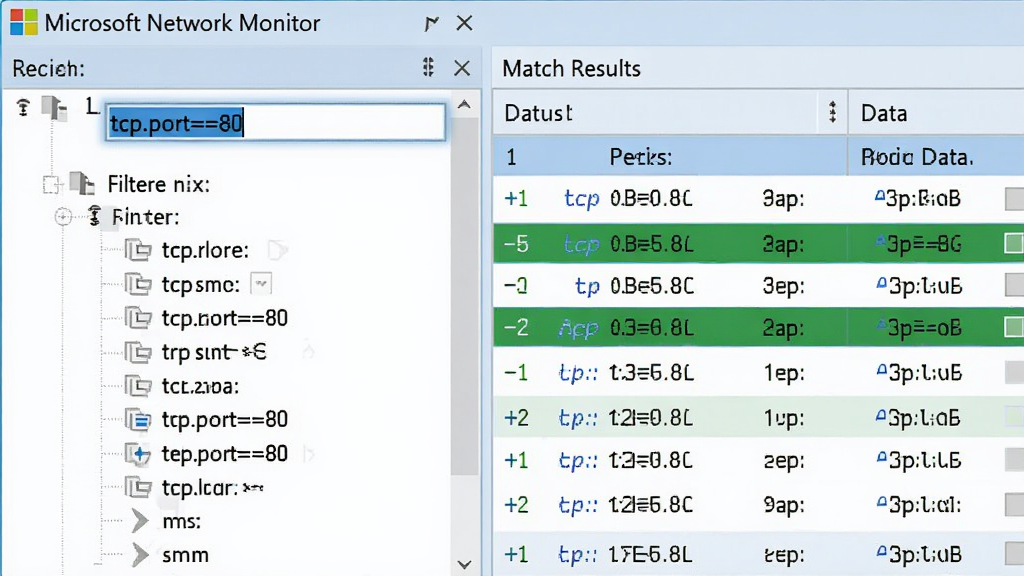Toggle checkbox on the tp 3ep row
This screenshot has width=1024, height=576.
1014,285
